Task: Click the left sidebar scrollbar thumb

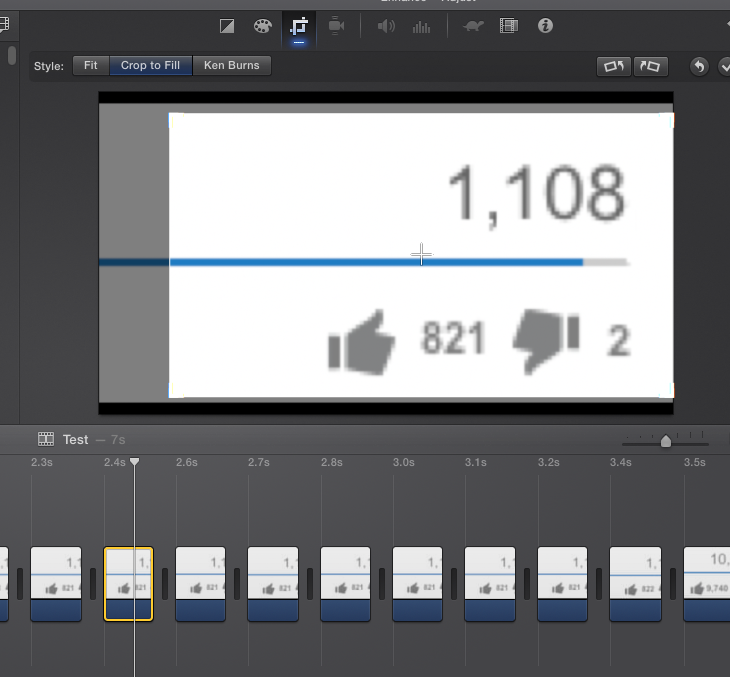Action: click(12, 55)
